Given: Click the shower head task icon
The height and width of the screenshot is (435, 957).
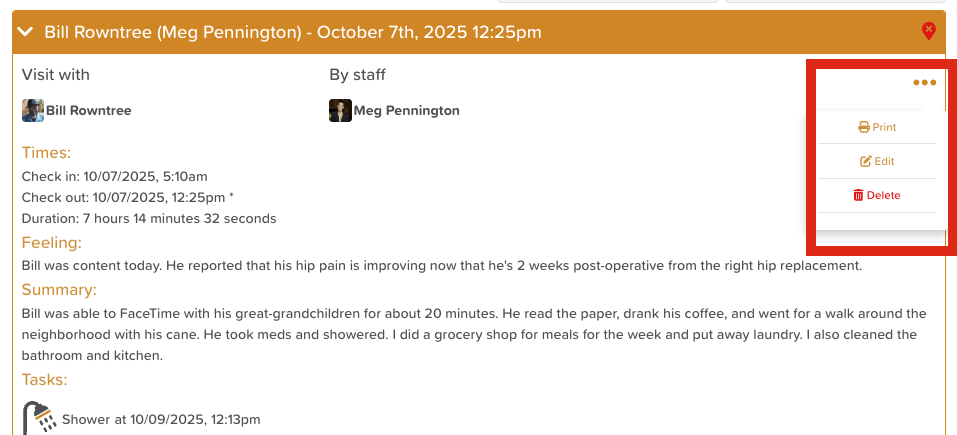Looking at the screenshot, I should [x=39, y=418].
